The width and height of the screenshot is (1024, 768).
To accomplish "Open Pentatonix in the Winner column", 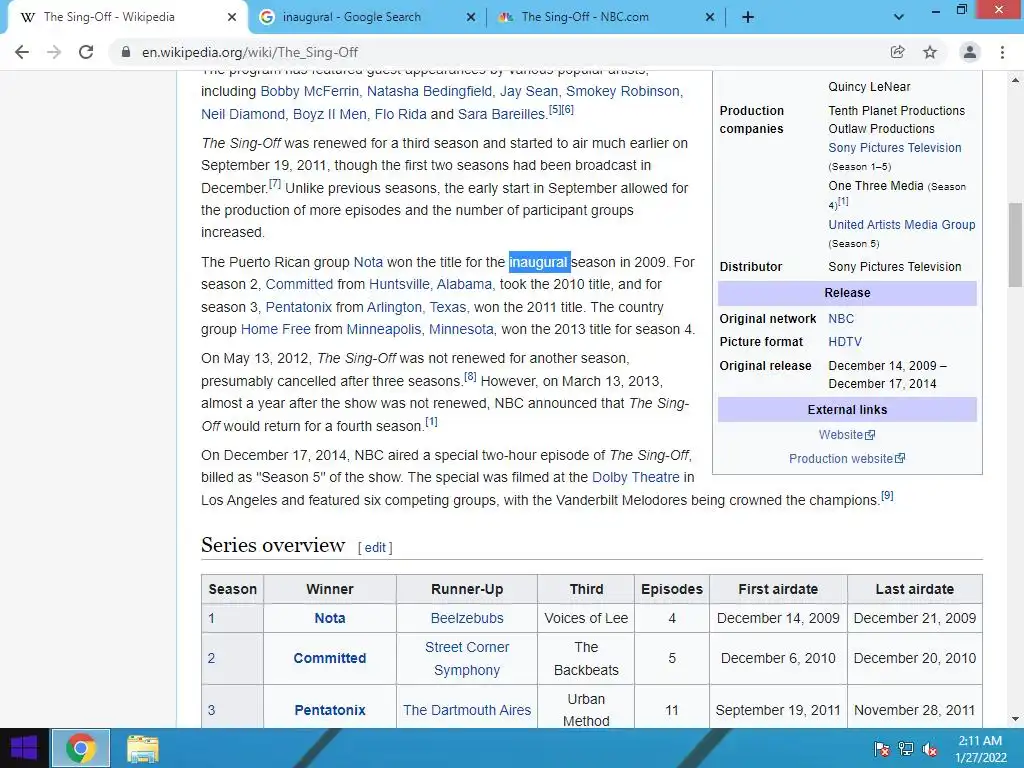I will (330, 710).
